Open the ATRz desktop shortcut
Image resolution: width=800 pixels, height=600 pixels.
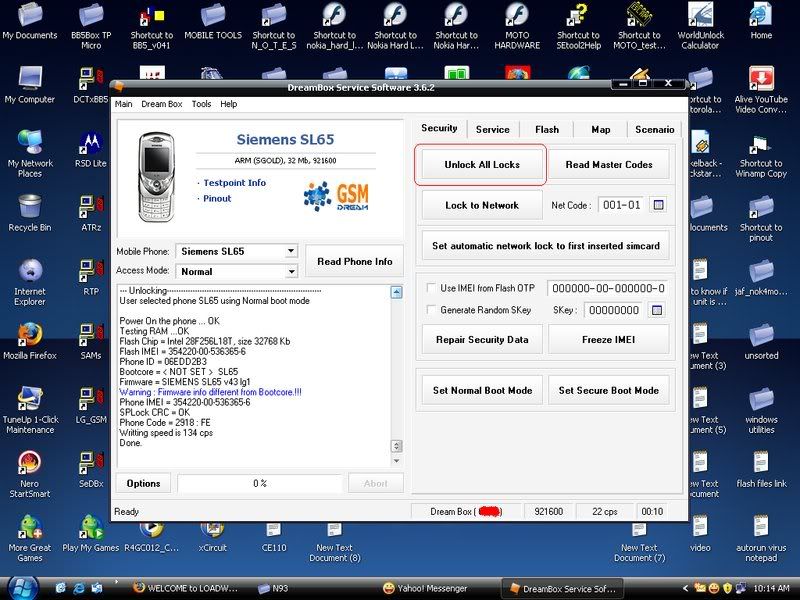coord(91,213)
